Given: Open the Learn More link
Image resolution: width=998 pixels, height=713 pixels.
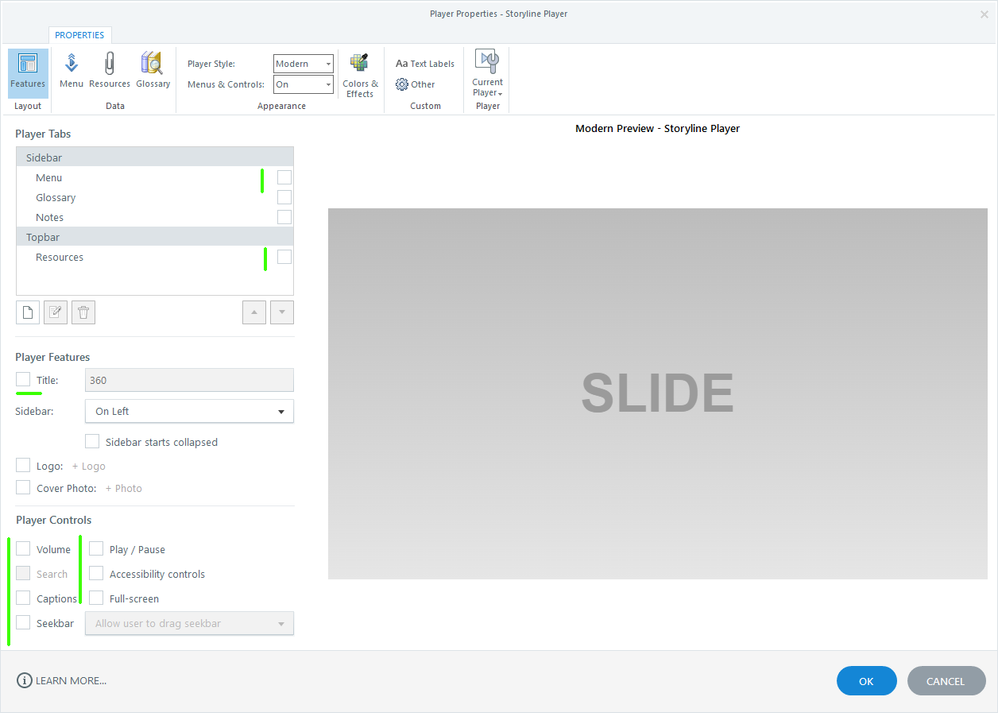Looking at the screenshot, I should pos(62,681).
